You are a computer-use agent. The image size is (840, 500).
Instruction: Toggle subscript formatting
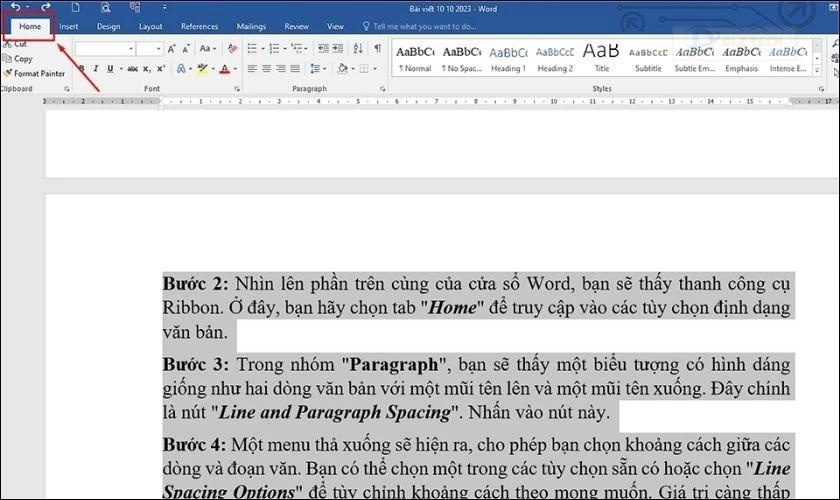pyautogui.click(x=146, y=69)
